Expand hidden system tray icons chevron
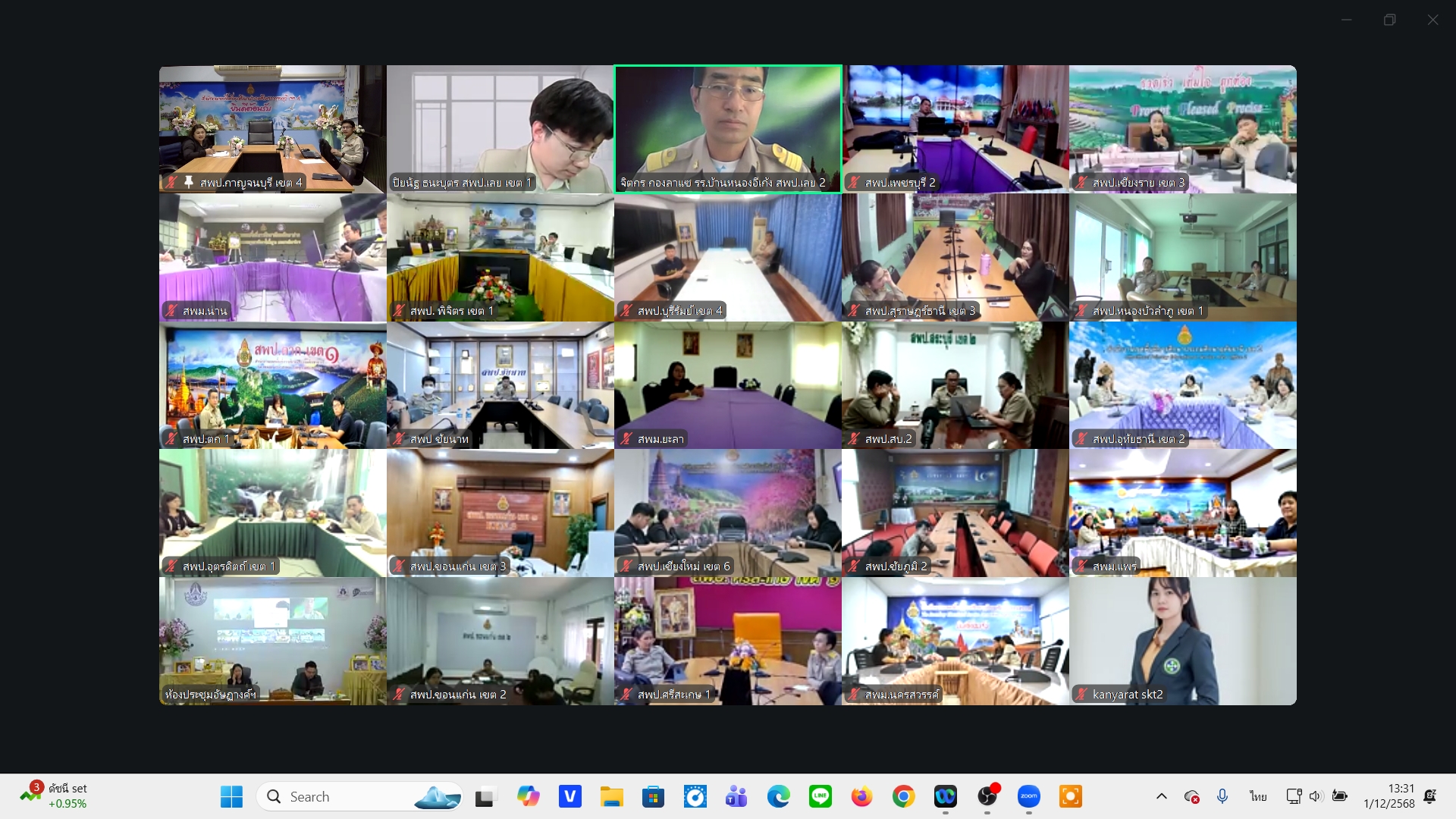 click(x=1161, y=796)
